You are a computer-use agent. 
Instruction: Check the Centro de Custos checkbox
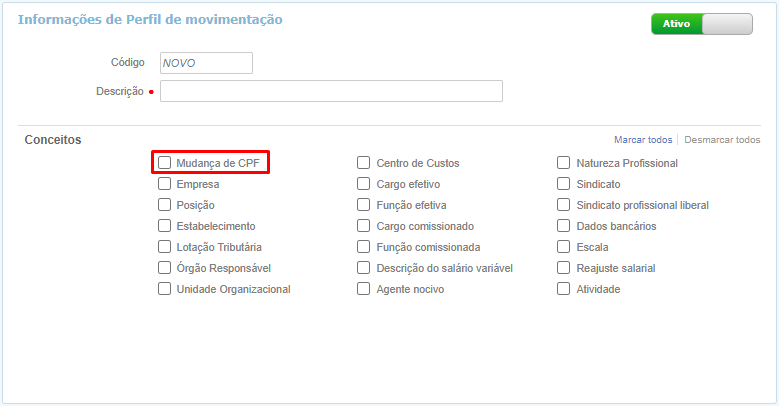click(365, 163)
